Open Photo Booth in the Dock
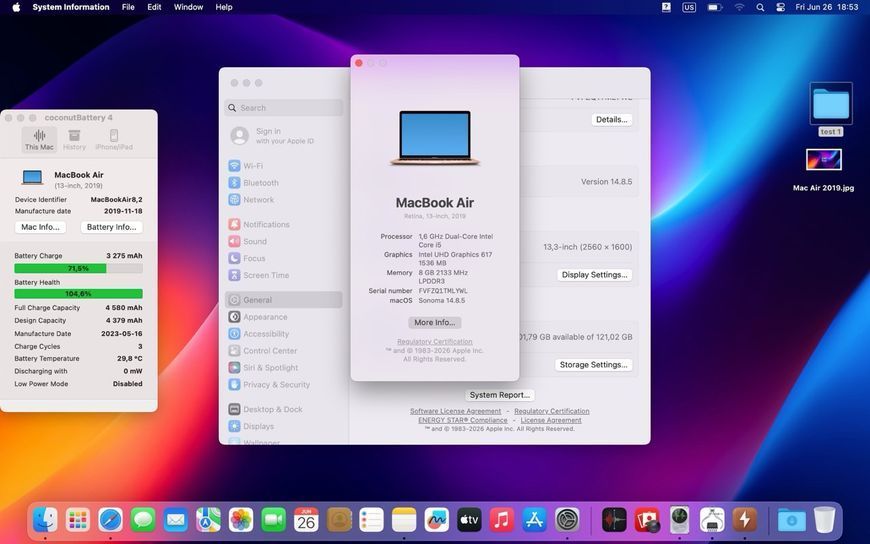The height and width of the screenshot is (544, 870). click(x=647, y=520)
